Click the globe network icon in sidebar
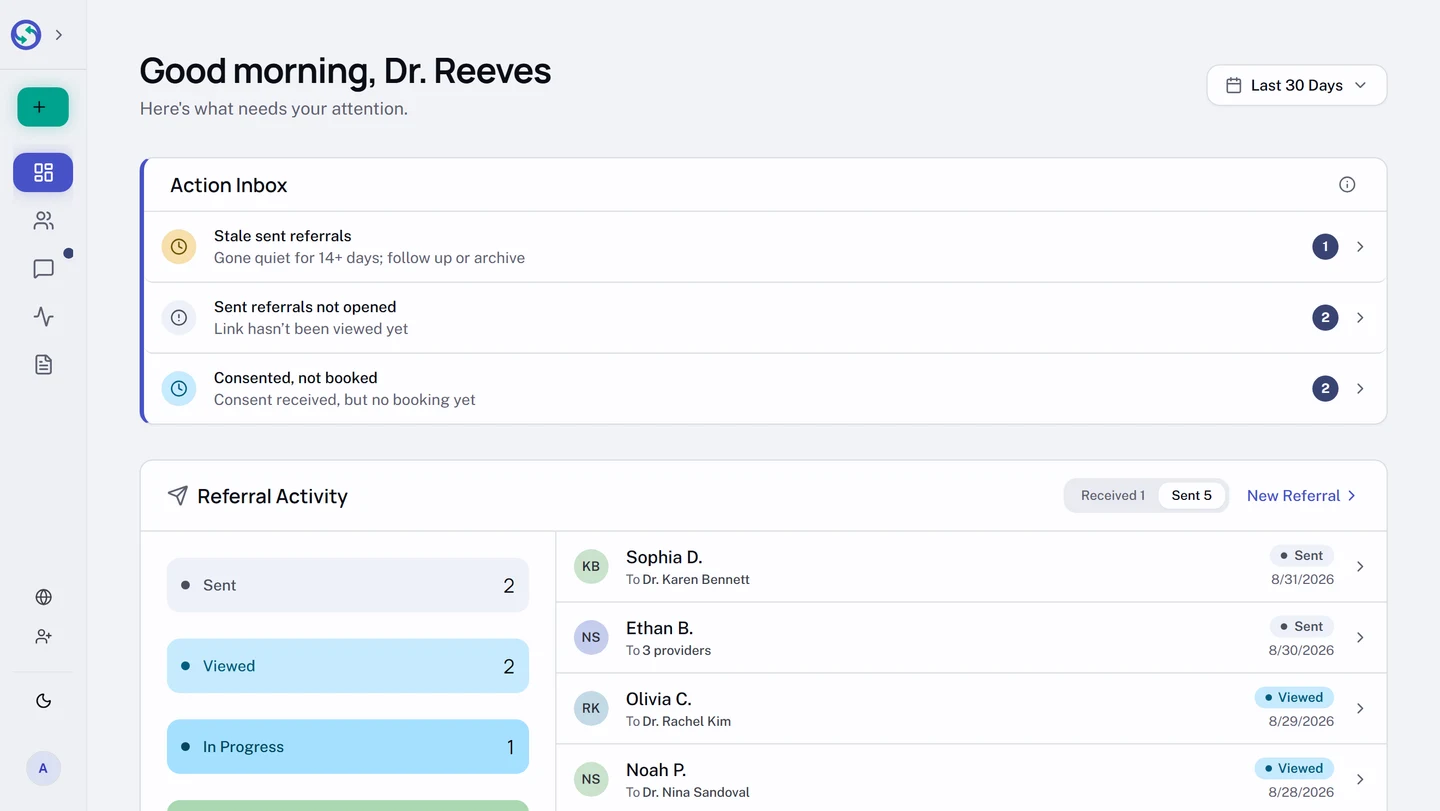The height and width of the screenshot is (811, 1440). (43, 597)
